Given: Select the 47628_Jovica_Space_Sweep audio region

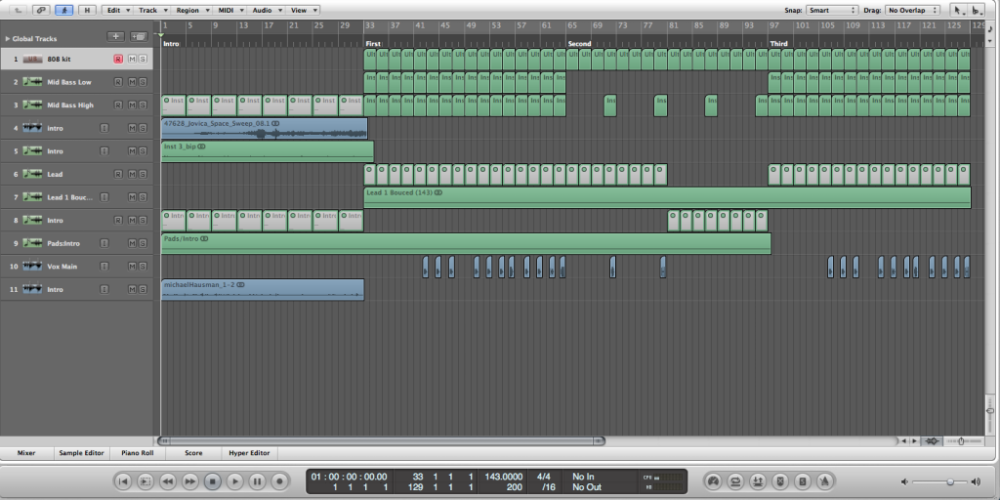Looking at the screenshot, I should [264, 128].
